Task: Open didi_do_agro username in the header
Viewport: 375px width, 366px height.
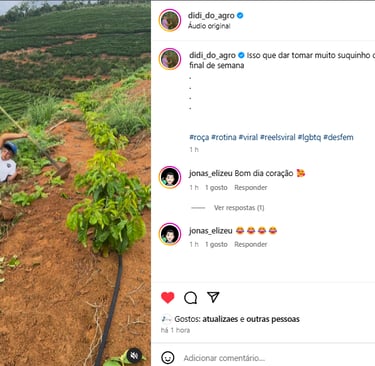Action: point(211,15)
